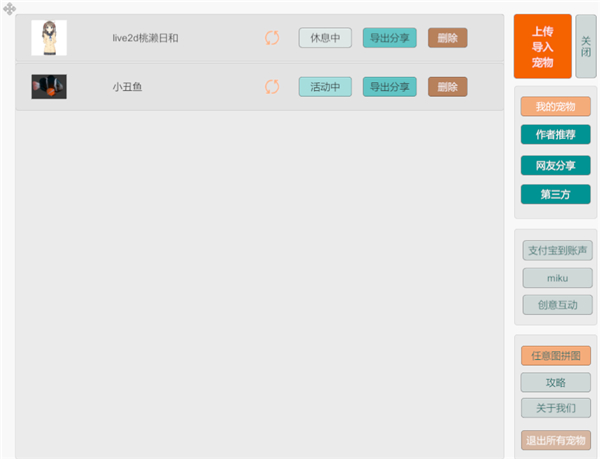Delete the live2d桃濑日和 pet
The width and height of the screenshot is (600, 459).
(447, 38)
